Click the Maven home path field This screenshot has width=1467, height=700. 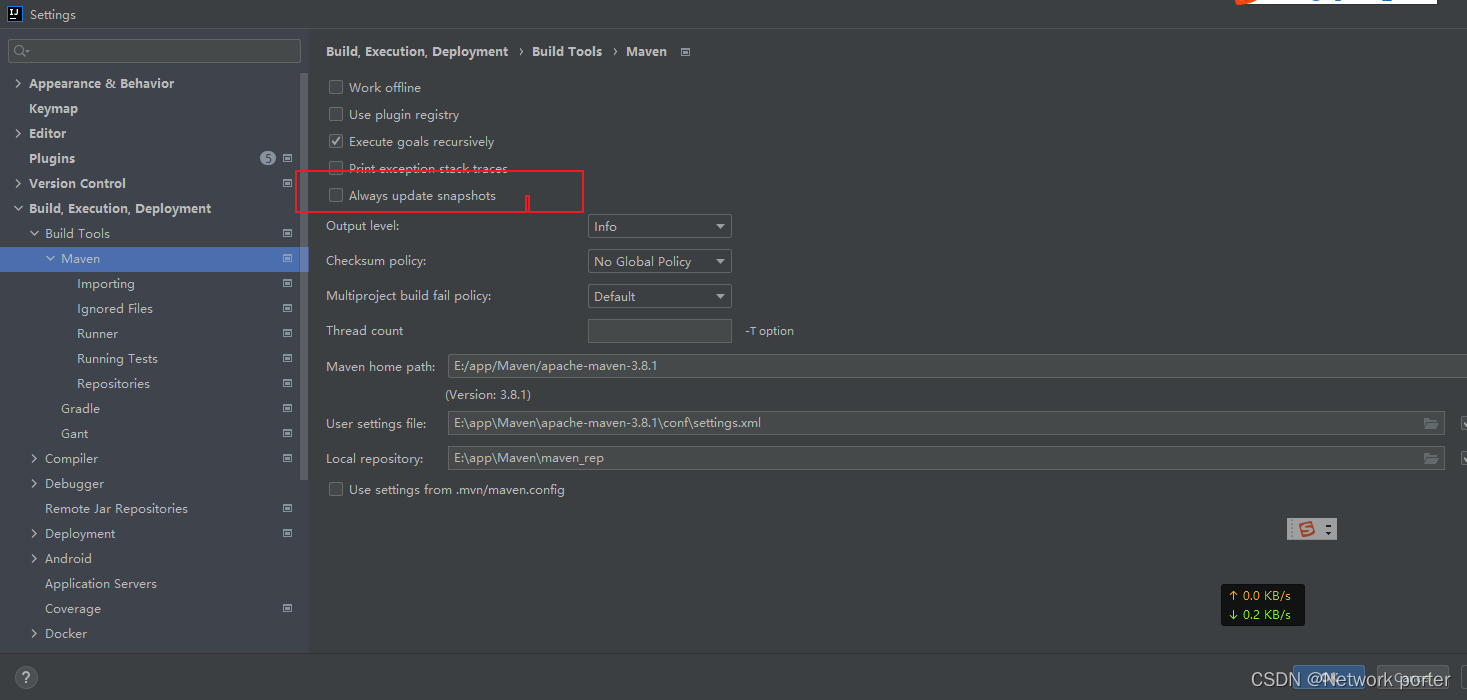957,366
